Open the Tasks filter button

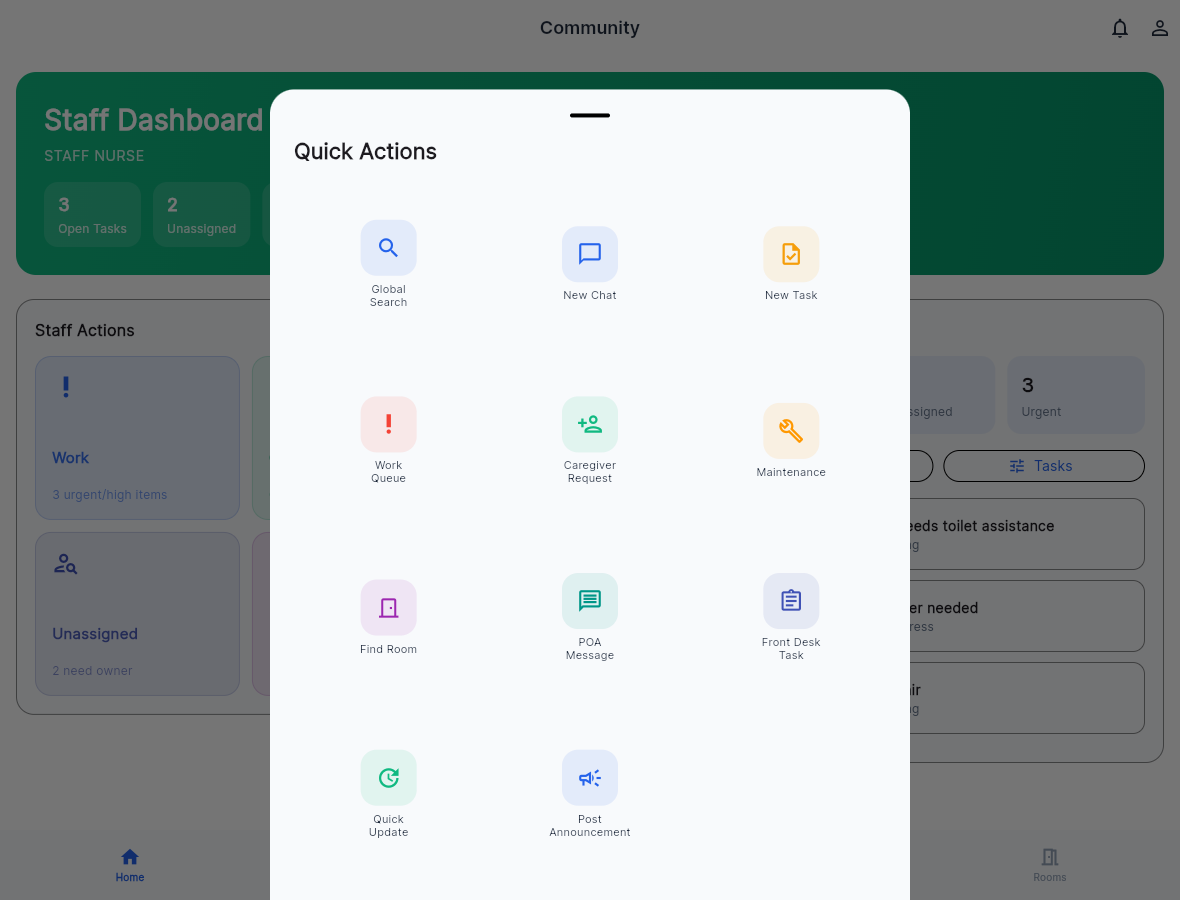[x=1043, y=465]
